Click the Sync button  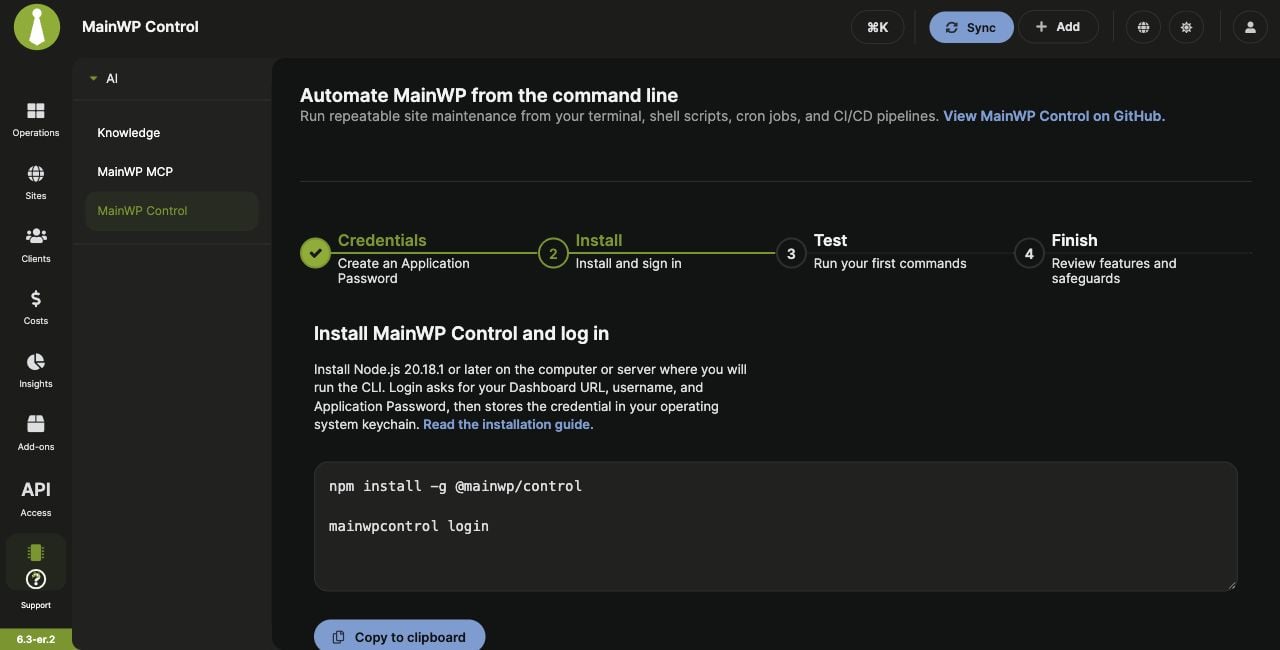click(x=971, y=27)
